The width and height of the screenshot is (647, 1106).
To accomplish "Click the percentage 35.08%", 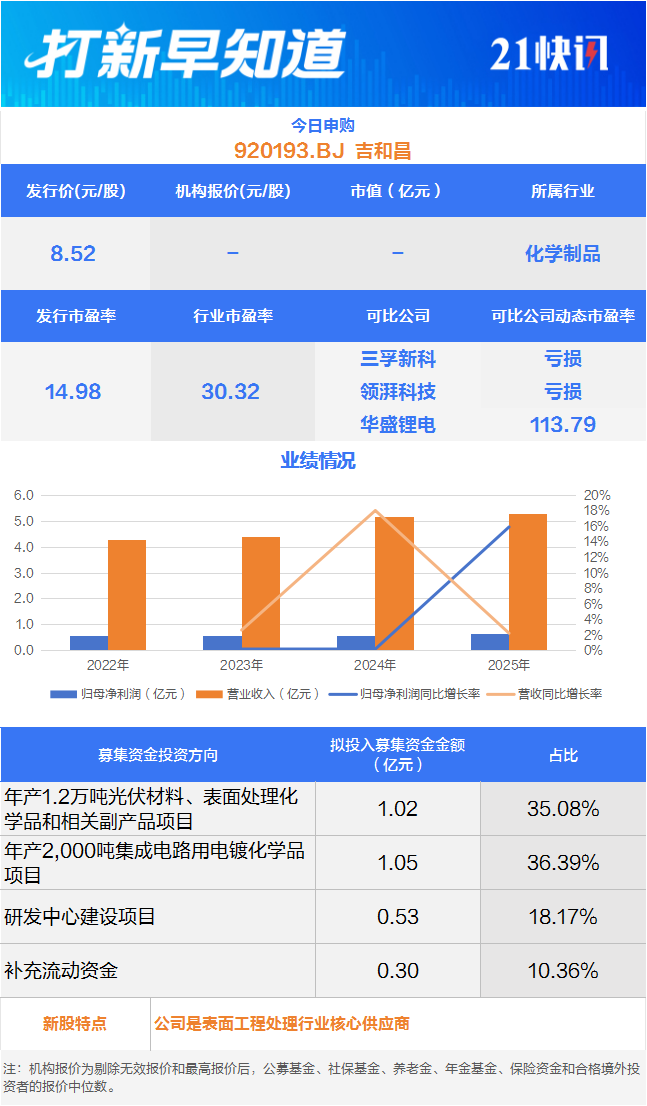I will tap(563, 809).
